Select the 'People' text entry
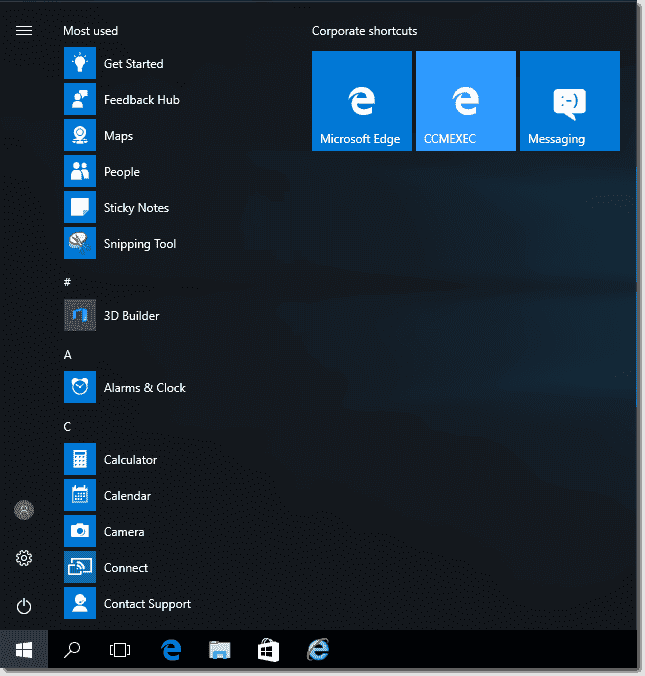This screenshot has width=645, height=676. click(x=122, y=172)
